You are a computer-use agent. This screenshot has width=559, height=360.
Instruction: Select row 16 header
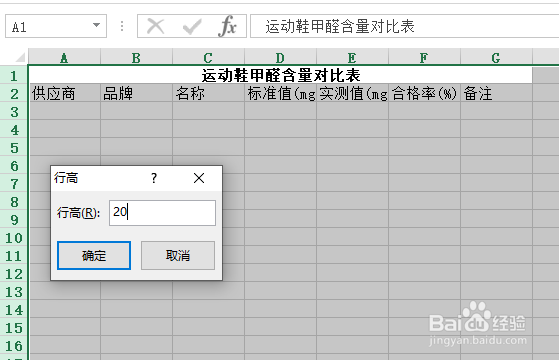point(14,345)
